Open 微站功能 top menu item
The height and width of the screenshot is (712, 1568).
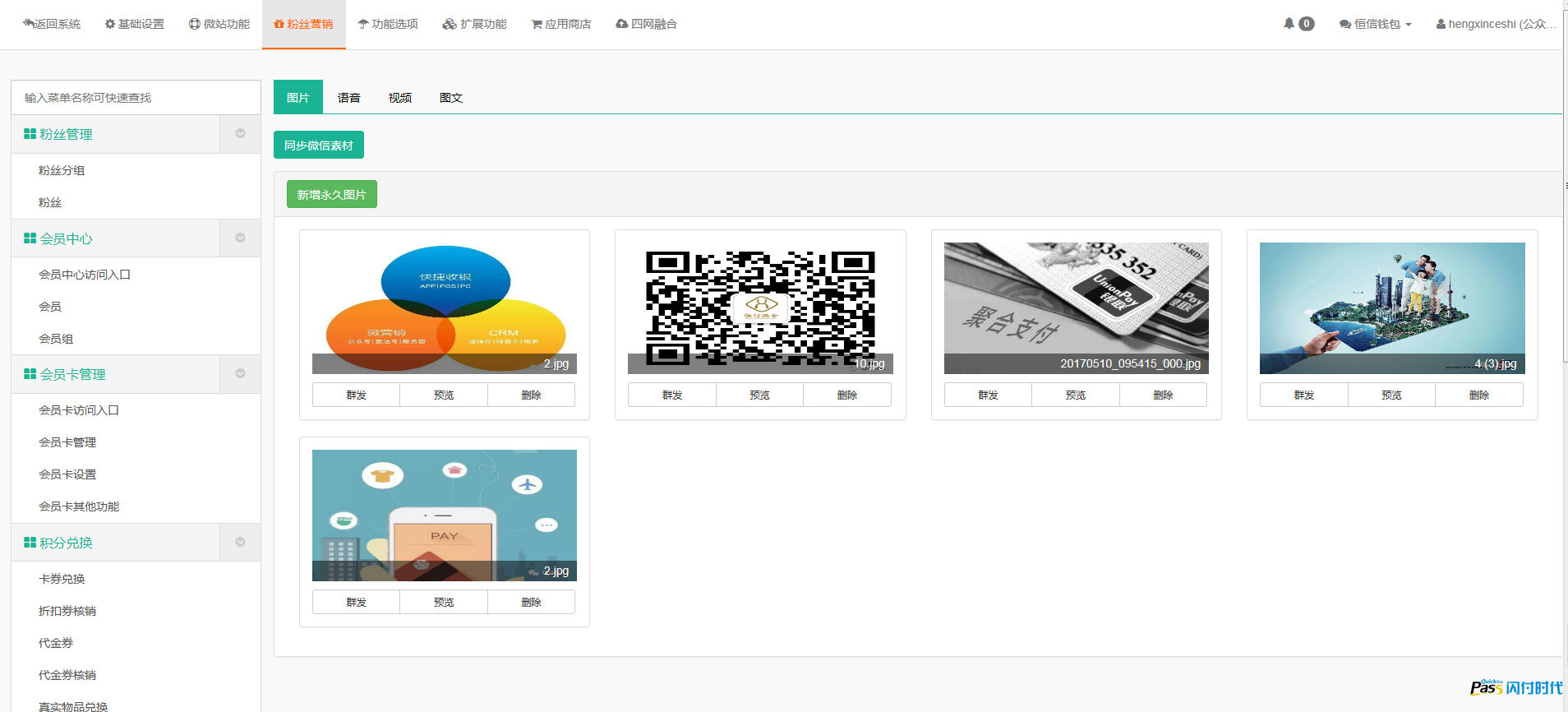pos(219,24)
